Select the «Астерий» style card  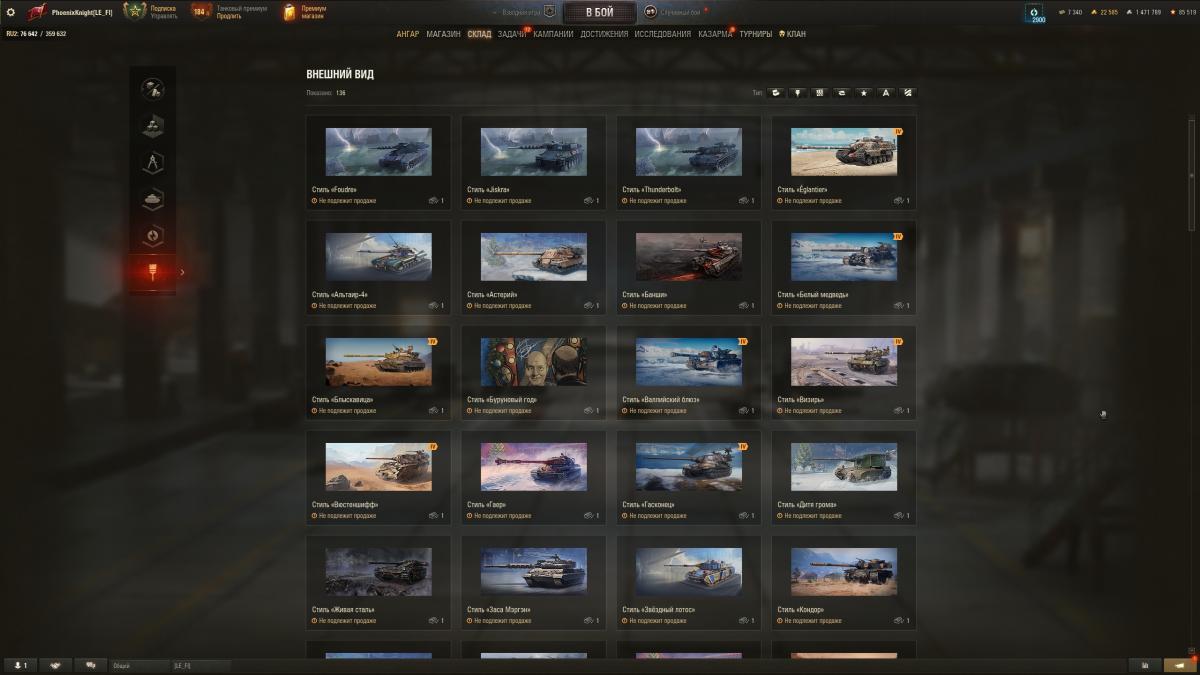click(x=533, y=267)
